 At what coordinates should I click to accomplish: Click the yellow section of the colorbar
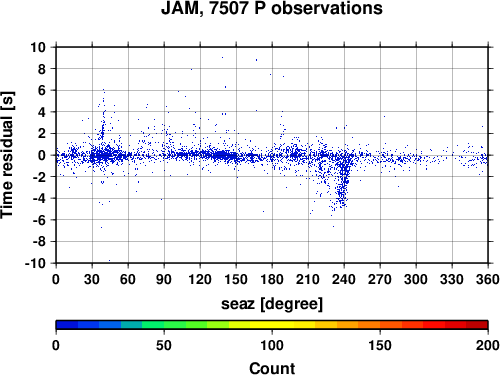click(x=272, y=325)
